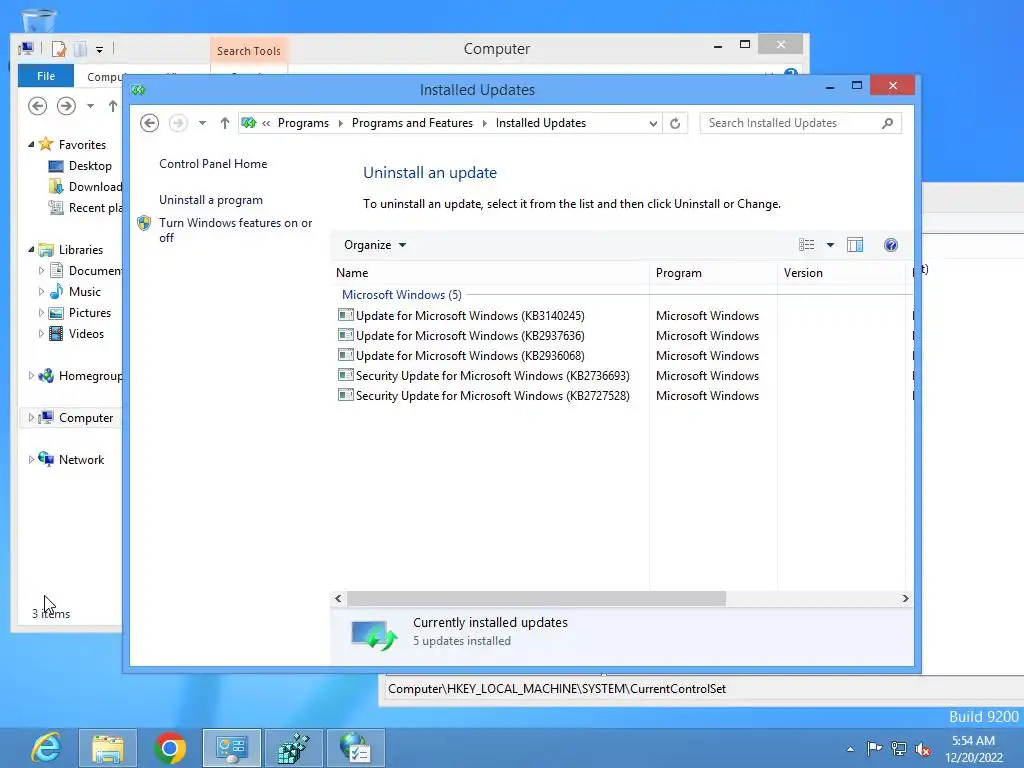Open recent locations dropdown in Installed Updates
This screenshot has height=768, width=1024.
point(202,123)
